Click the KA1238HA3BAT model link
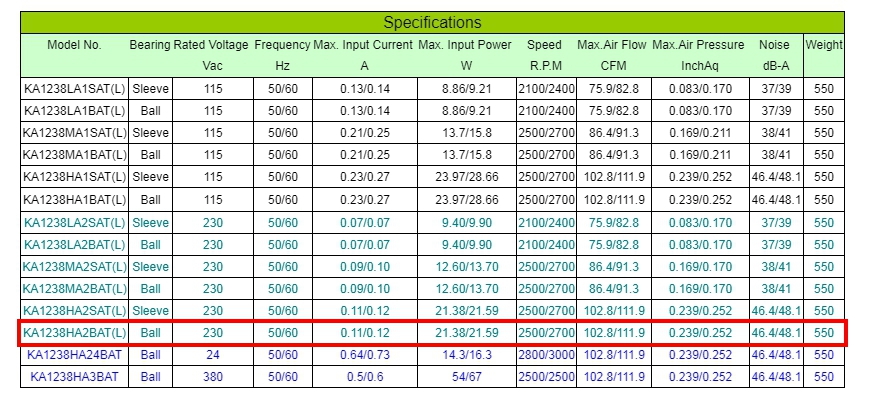872x404 pixels. click(75, 377)
